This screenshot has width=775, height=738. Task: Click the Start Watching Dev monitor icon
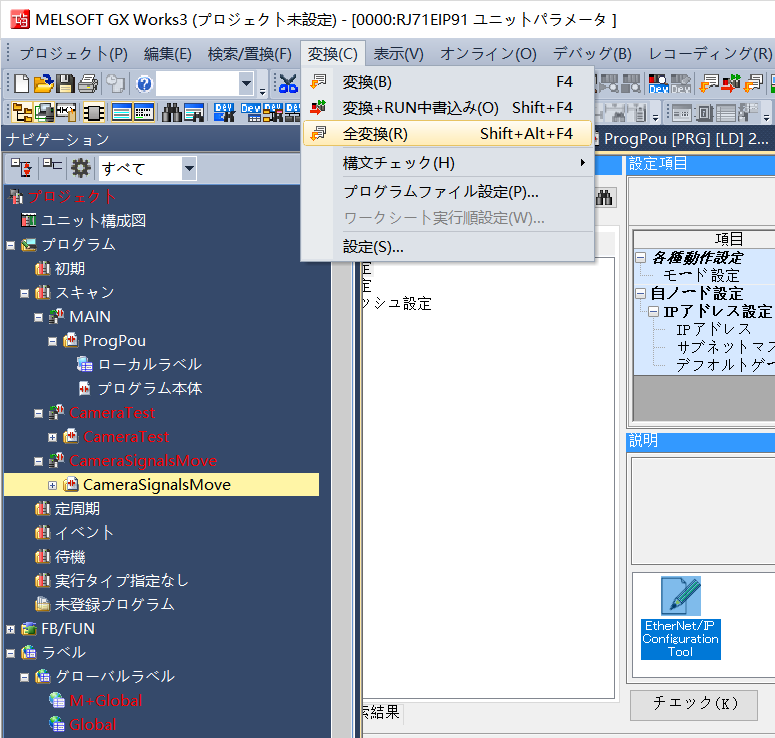click(659, 84)
